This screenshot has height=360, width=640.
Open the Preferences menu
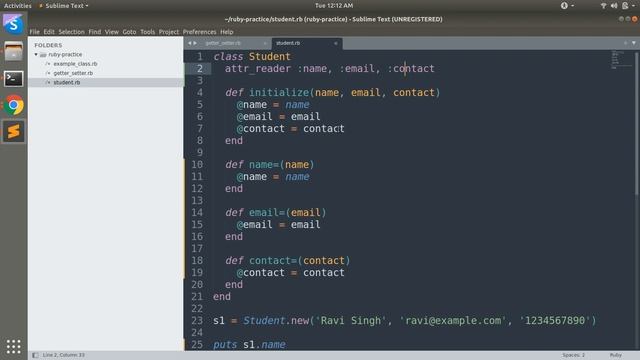(199, 32)
